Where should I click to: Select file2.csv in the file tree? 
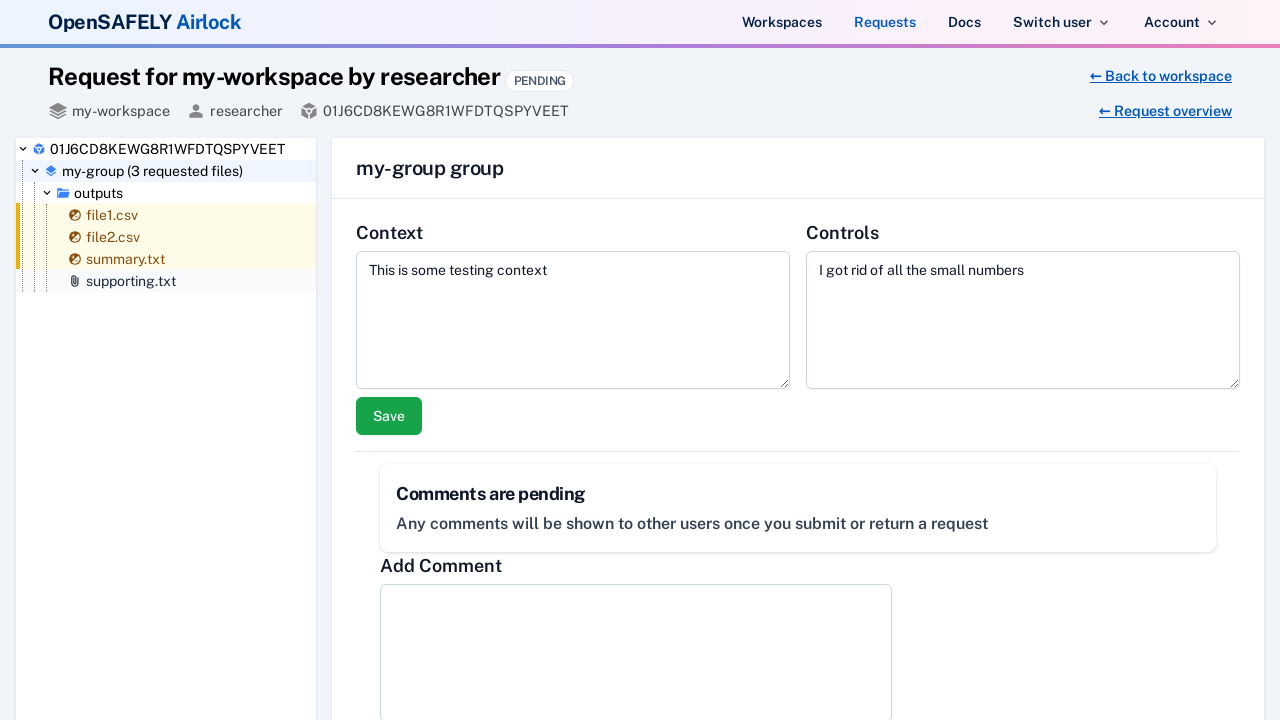(112, 237)
